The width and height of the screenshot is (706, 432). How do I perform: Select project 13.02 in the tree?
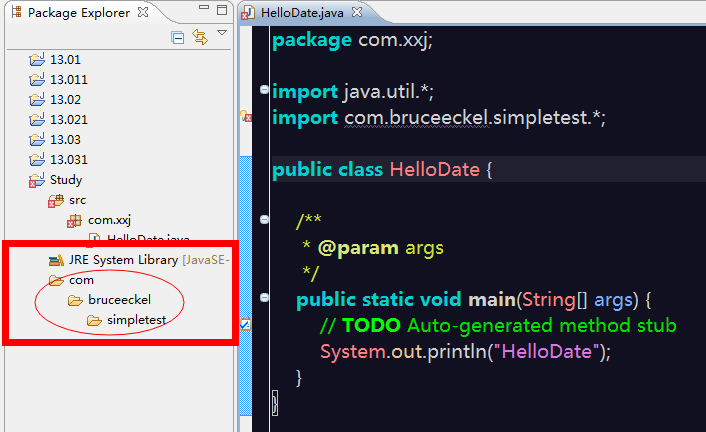[x=66, y=100]
